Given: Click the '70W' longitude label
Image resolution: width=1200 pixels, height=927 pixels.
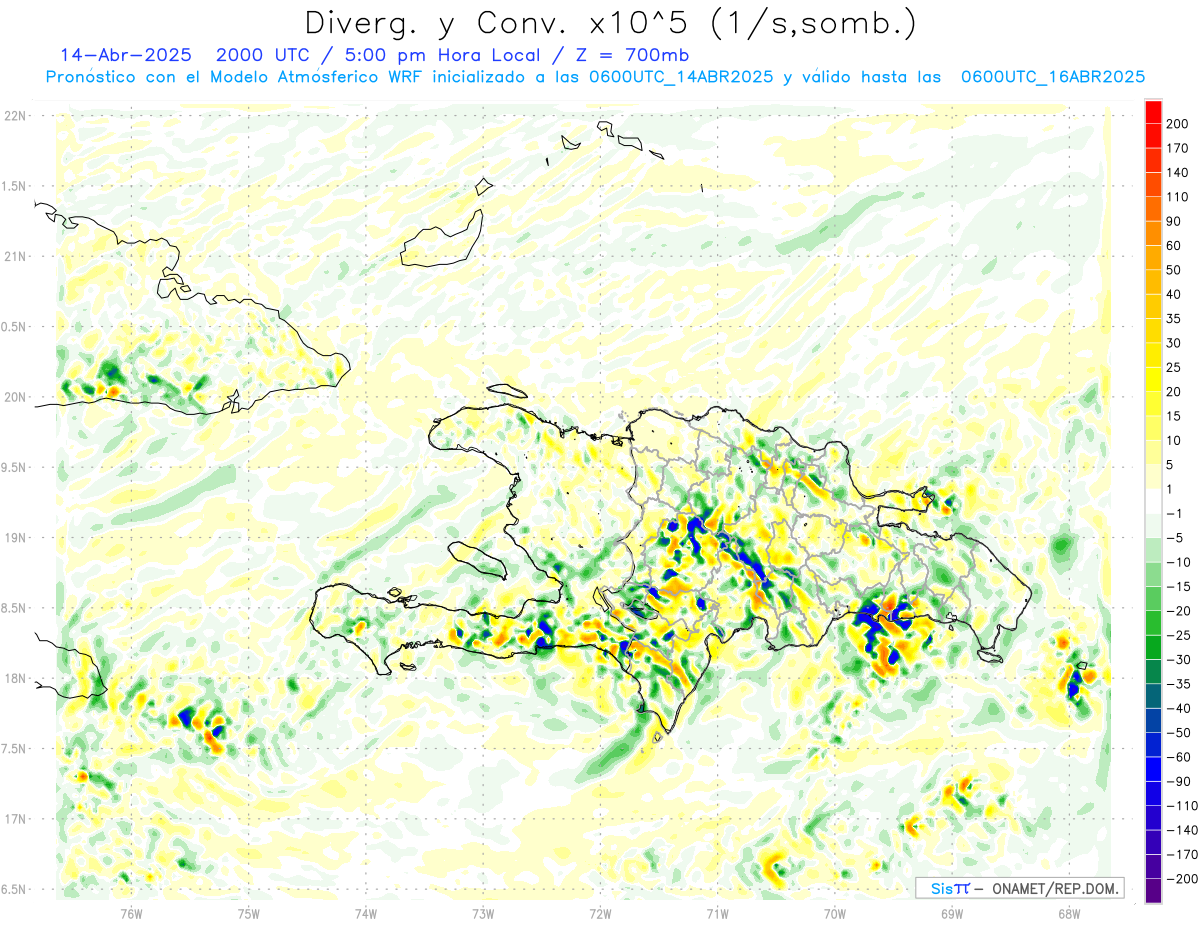Looking at the screenshot, I should click(835, 913).
